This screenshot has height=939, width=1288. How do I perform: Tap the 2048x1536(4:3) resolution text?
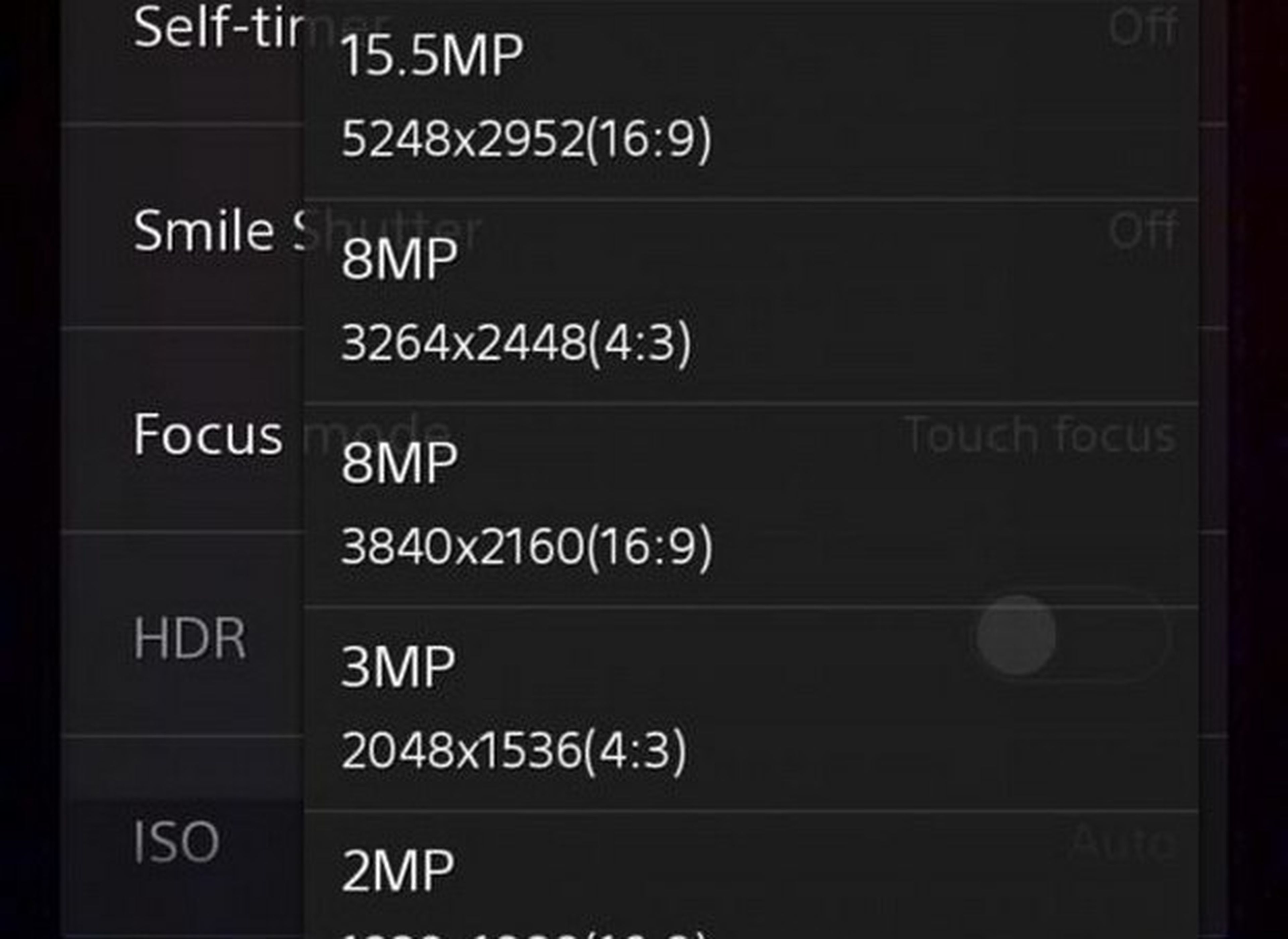click(514, 751)
